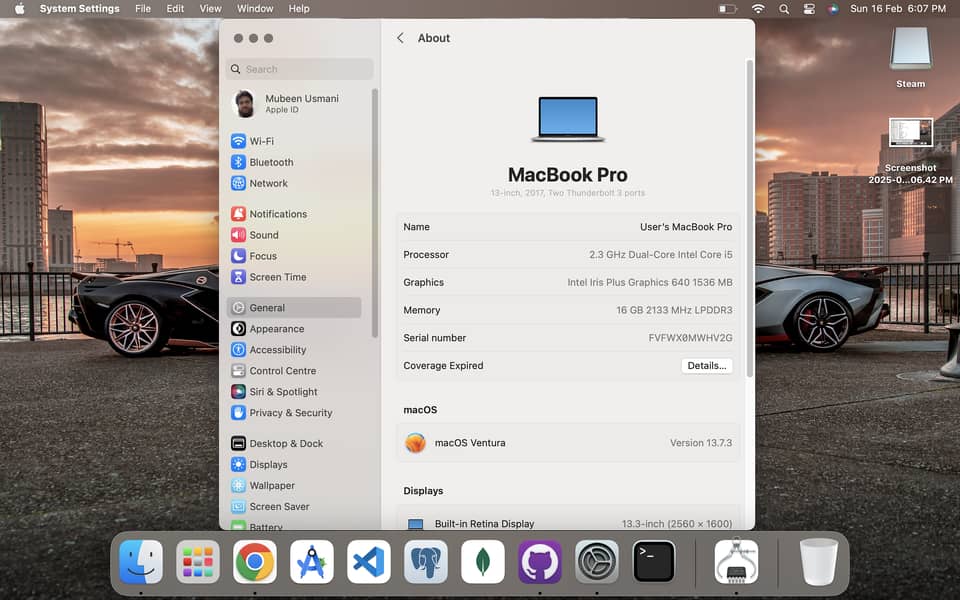Click Siri icon in menu bar
The image size is (960, 600).
tap(833, 9)
